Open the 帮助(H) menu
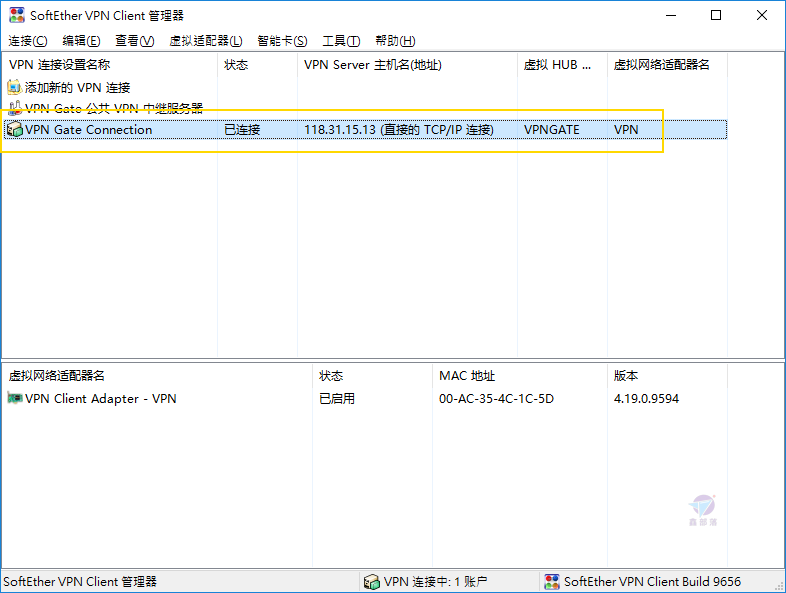The width and height of the screenshot is (786, 593). pos(395,41)
